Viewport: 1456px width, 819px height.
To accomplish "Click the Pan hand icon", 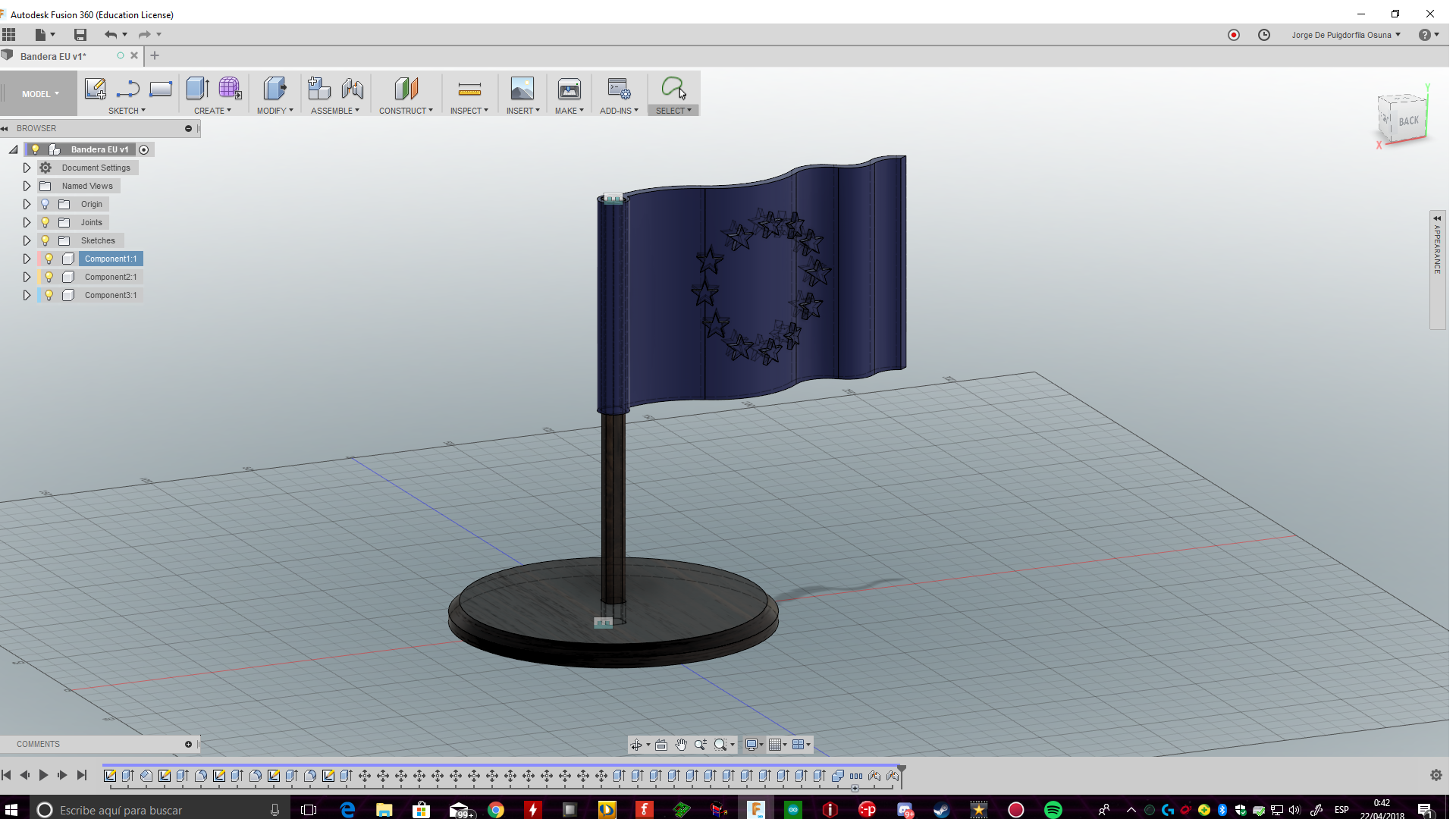I will [x=681, y=745].
